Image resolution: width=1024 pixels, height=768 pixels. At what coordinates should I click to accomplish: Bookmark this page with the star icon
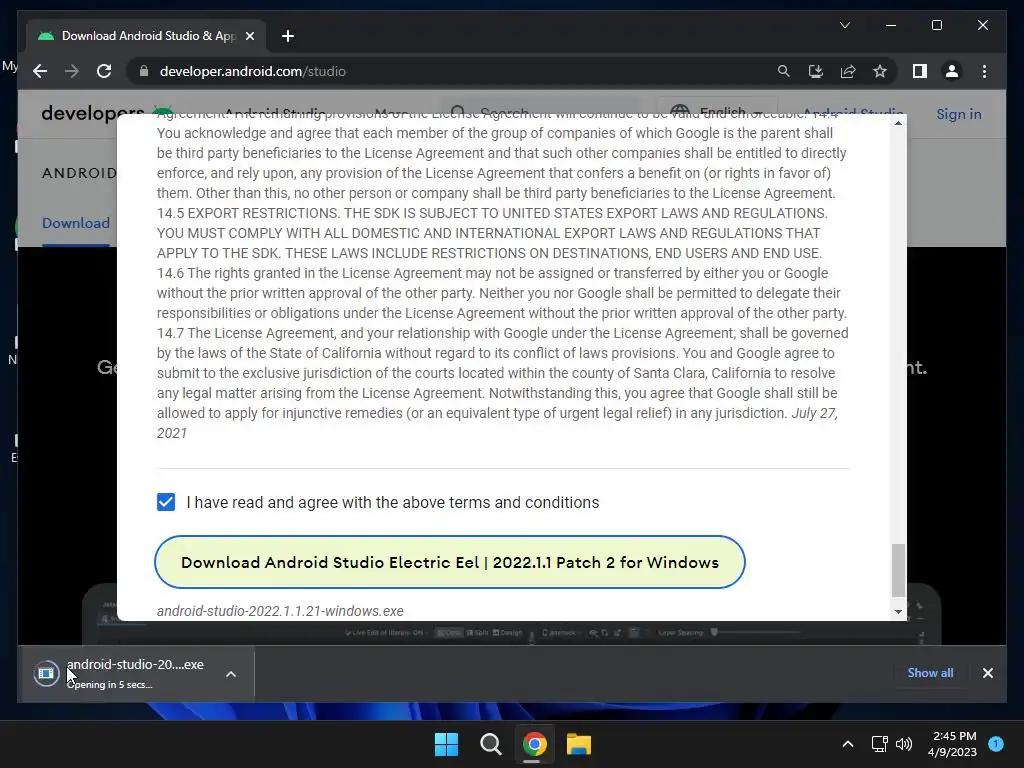[x=880, y=71]
